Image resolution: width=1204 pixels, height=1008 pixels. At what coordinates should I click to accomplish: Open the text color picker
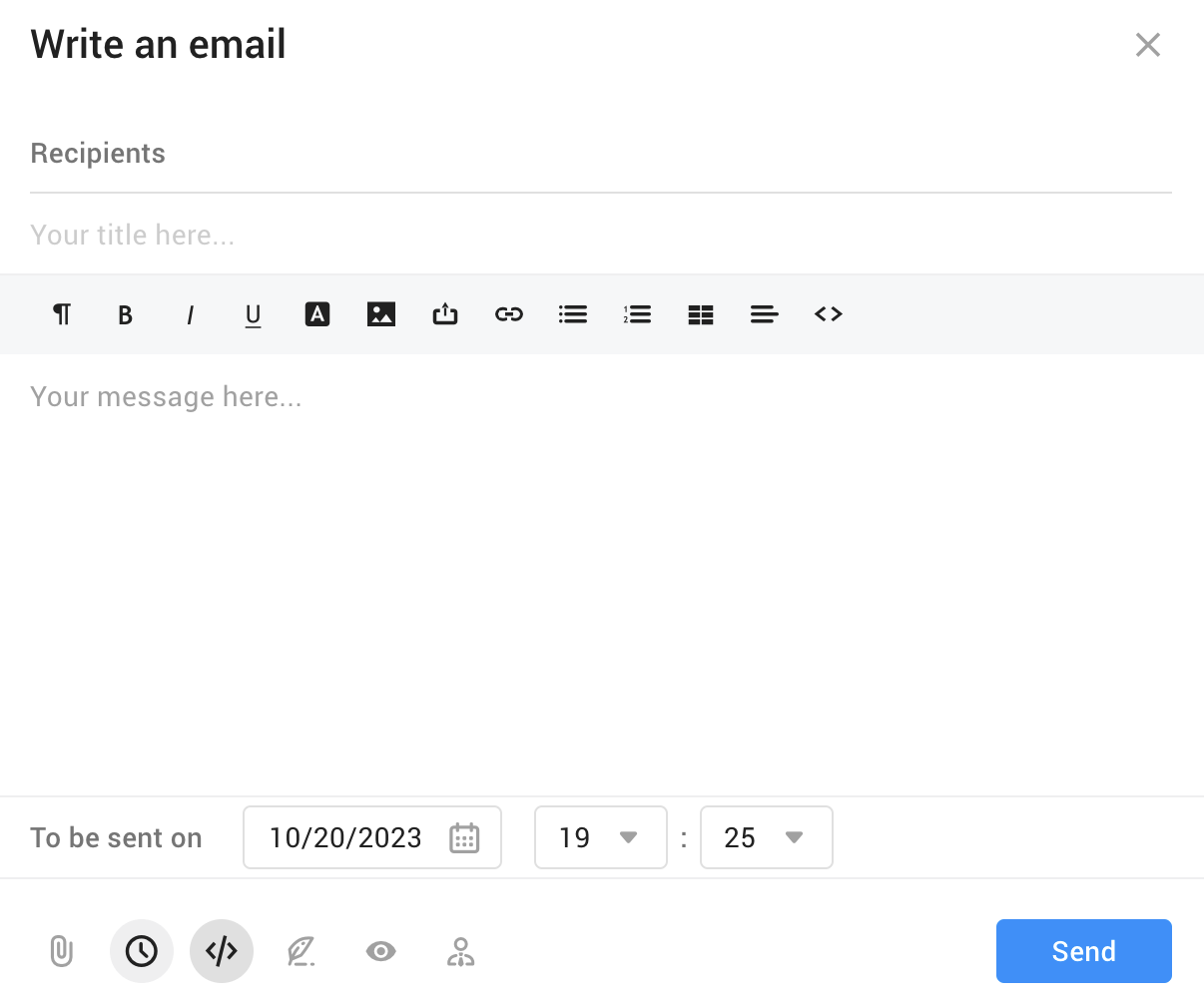coord(317,314)
